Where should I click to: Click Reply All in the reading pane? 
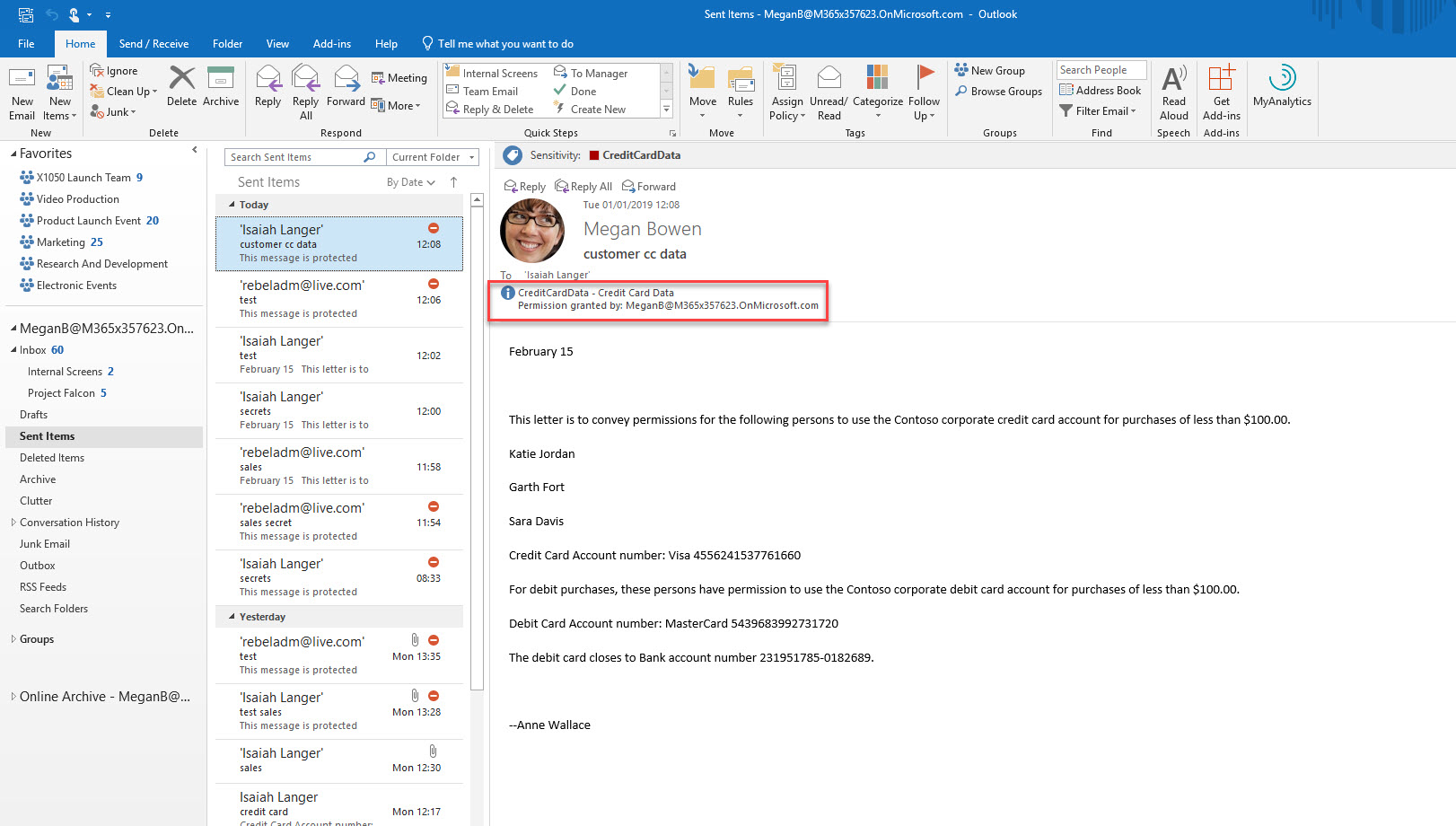pos(583,187)
